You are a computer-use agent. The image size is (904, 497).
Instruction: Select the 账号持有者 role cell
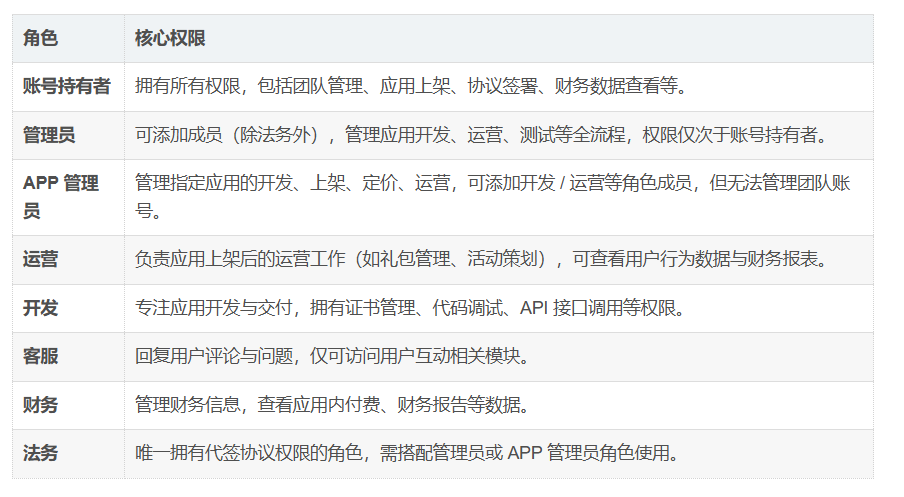click(68, 87)
